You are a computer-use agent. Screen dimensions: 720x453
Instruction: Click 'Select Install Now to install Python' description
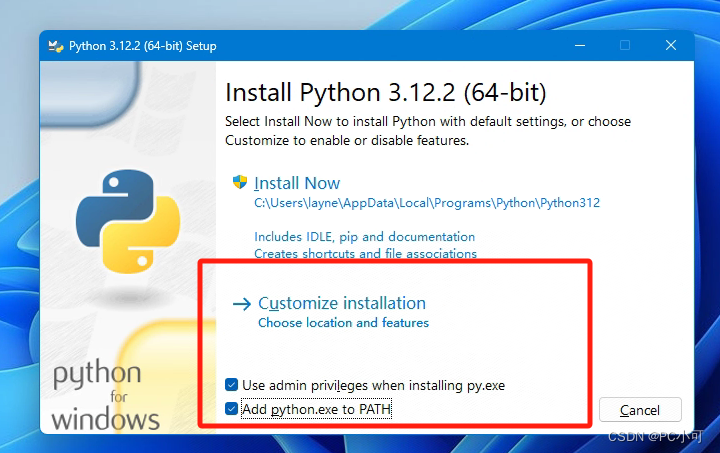428,131
